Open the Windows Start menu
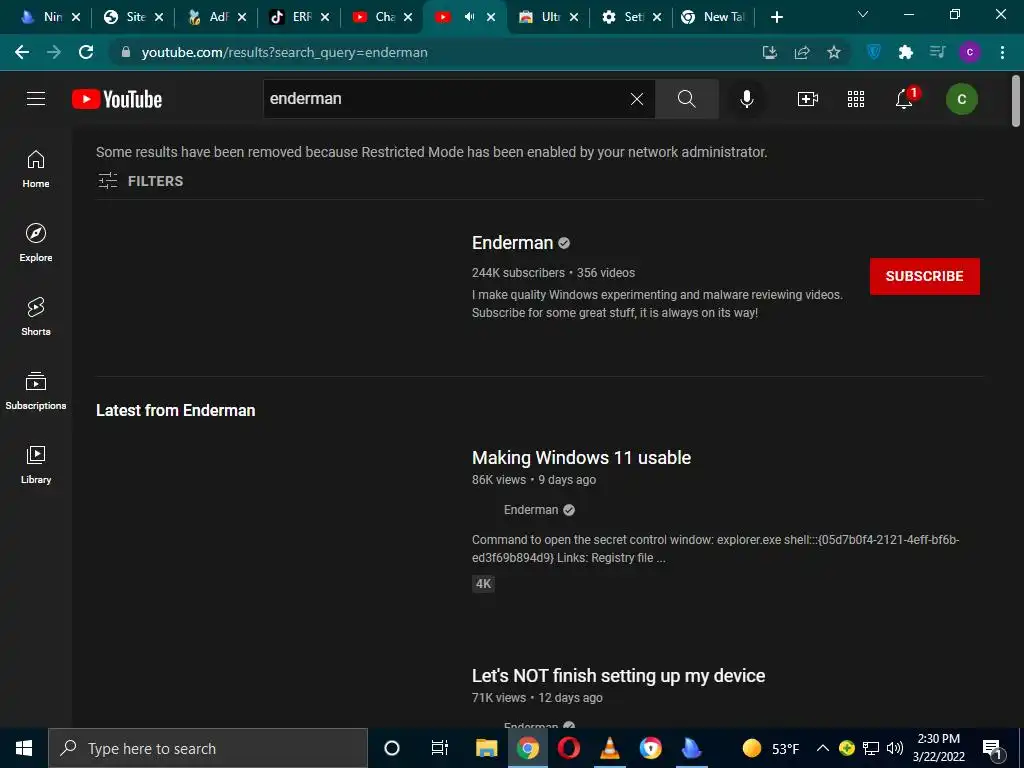Viewport: 1024px width, 768px height. tap(24, 748)
